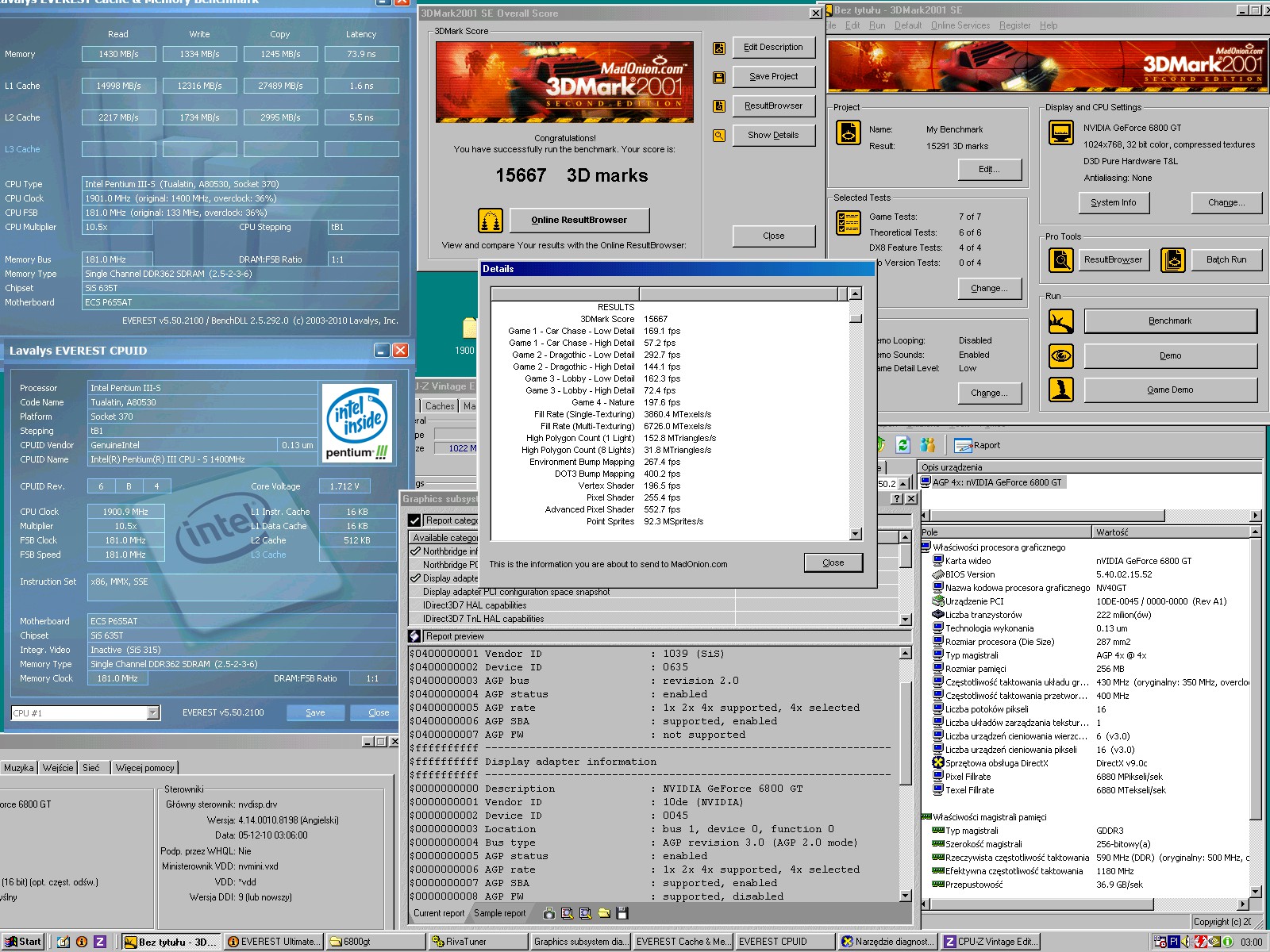Click horizontal scrollbar under Opis urządzenia
The image size is (1270, 952).
pos(1091,516)
